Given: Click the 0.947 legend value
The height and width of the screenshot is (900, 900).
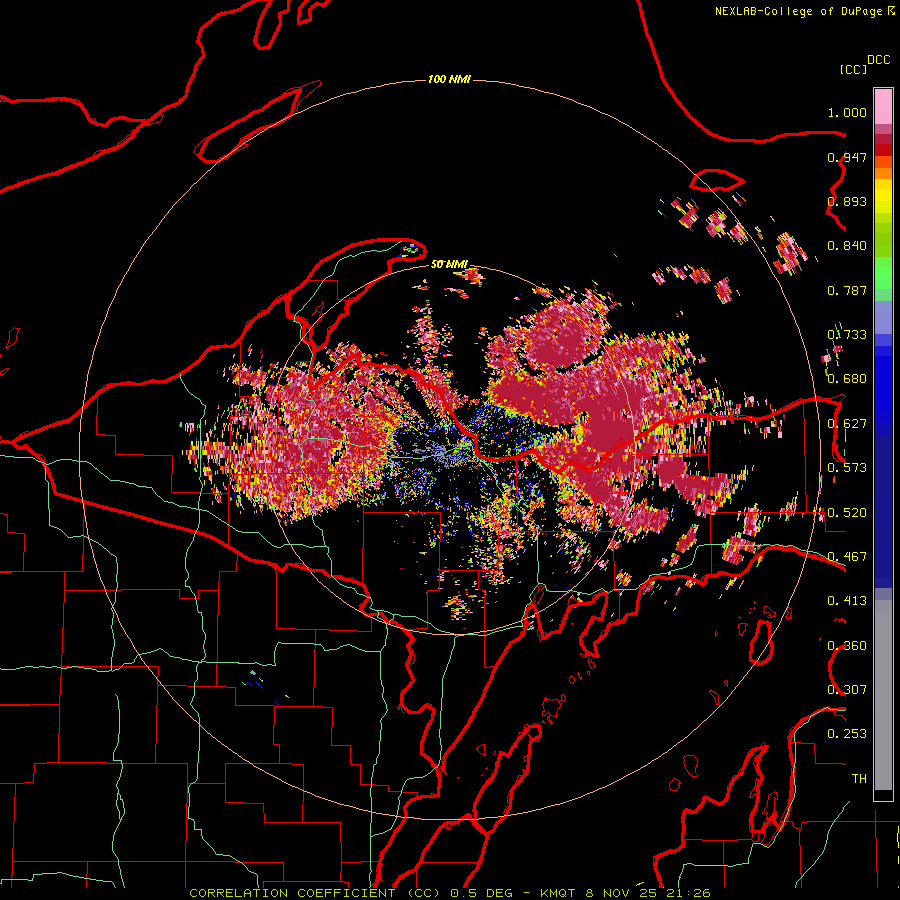Looking at the screenshot, I should pos(847,157).
